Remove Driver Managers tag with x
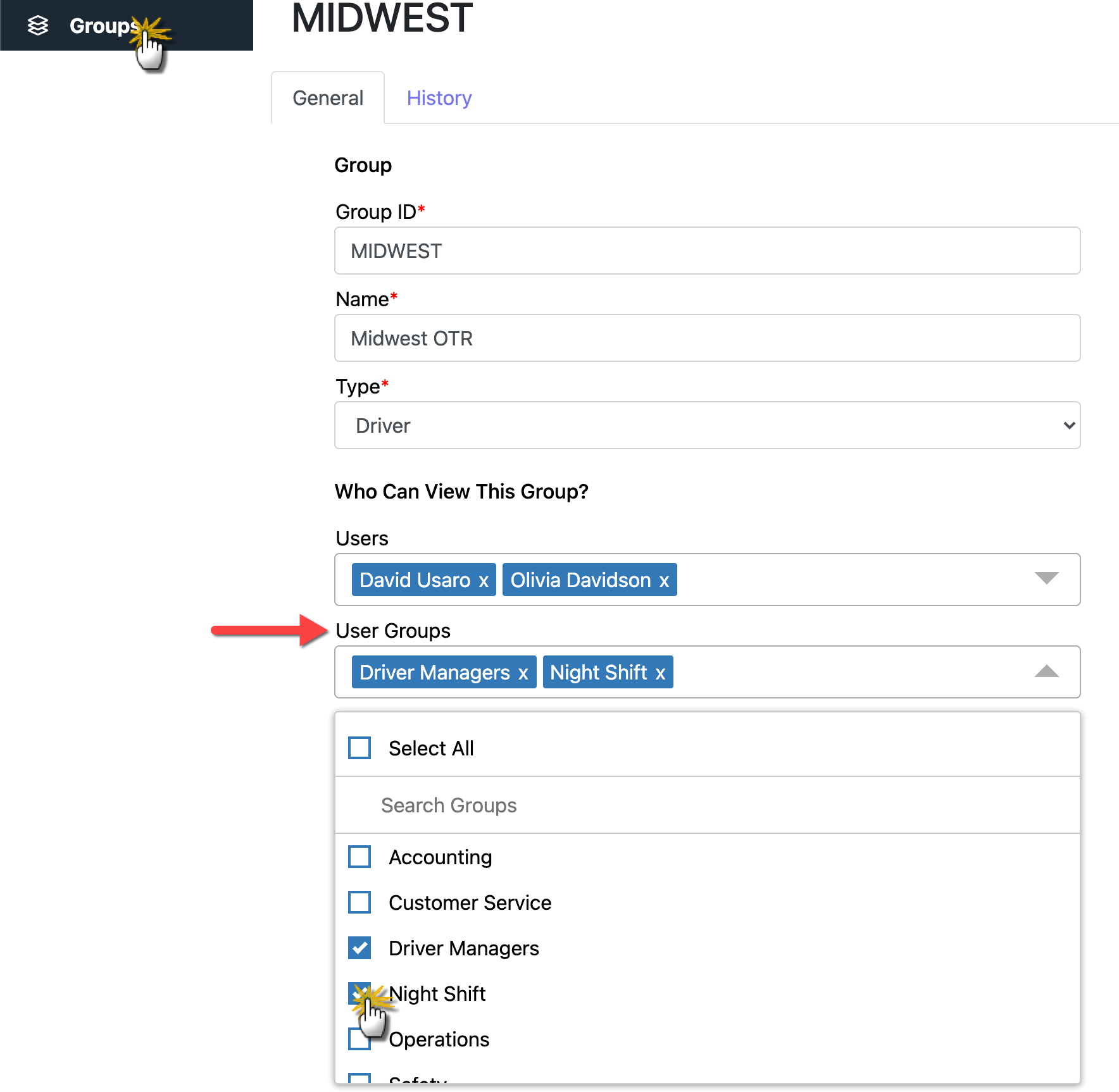Screen dimensions: 1119x1092 pyautogui.click(x=523, y=673)
